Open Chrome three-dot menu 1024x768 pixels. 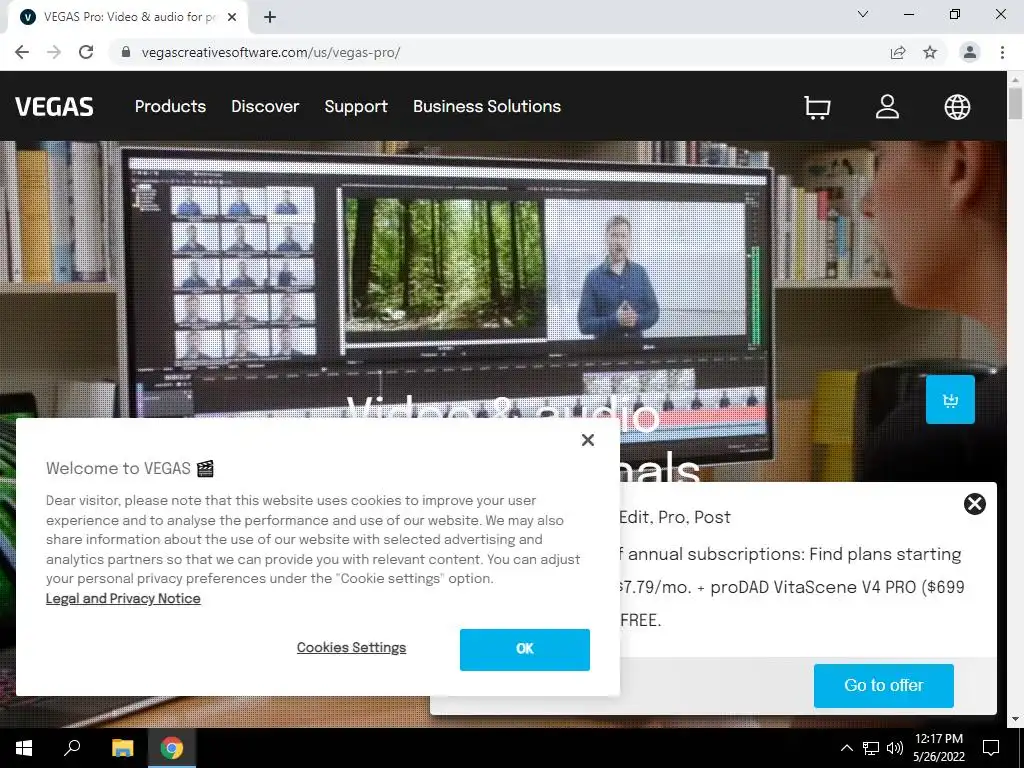pos(1002,52)
